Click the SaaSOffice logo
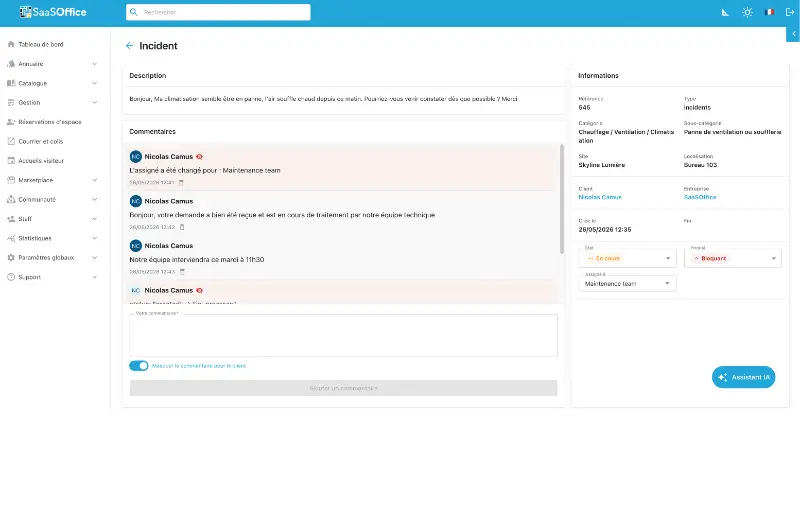 [x=53, y=12]
